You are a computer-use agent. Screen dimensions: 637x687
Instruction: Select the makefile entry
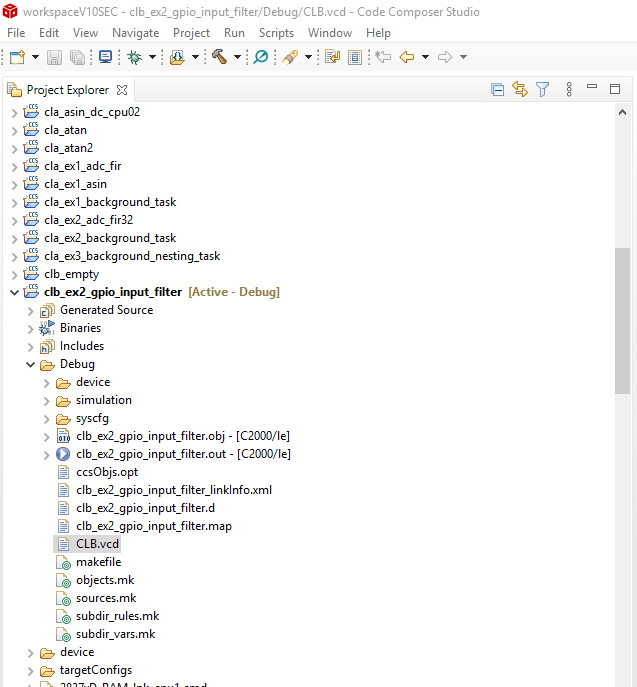pyautogui.click(x=99, y=562)
